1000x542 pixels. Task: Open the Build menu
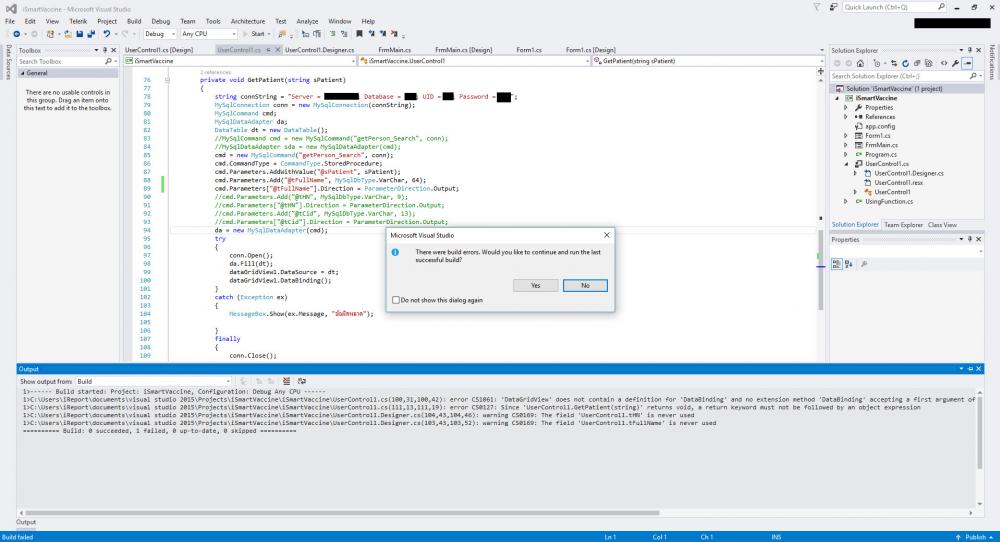(133, 20)
